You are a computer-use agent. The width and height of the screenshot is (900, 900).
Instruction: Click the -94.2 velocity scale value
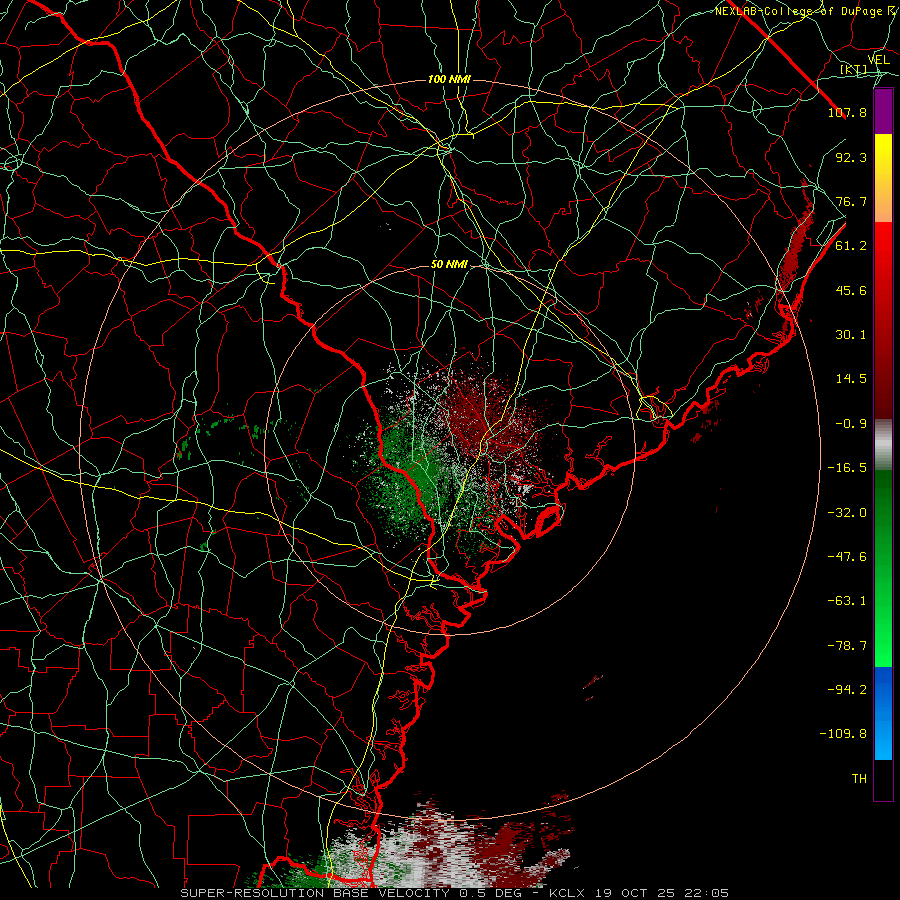[847, 690]
